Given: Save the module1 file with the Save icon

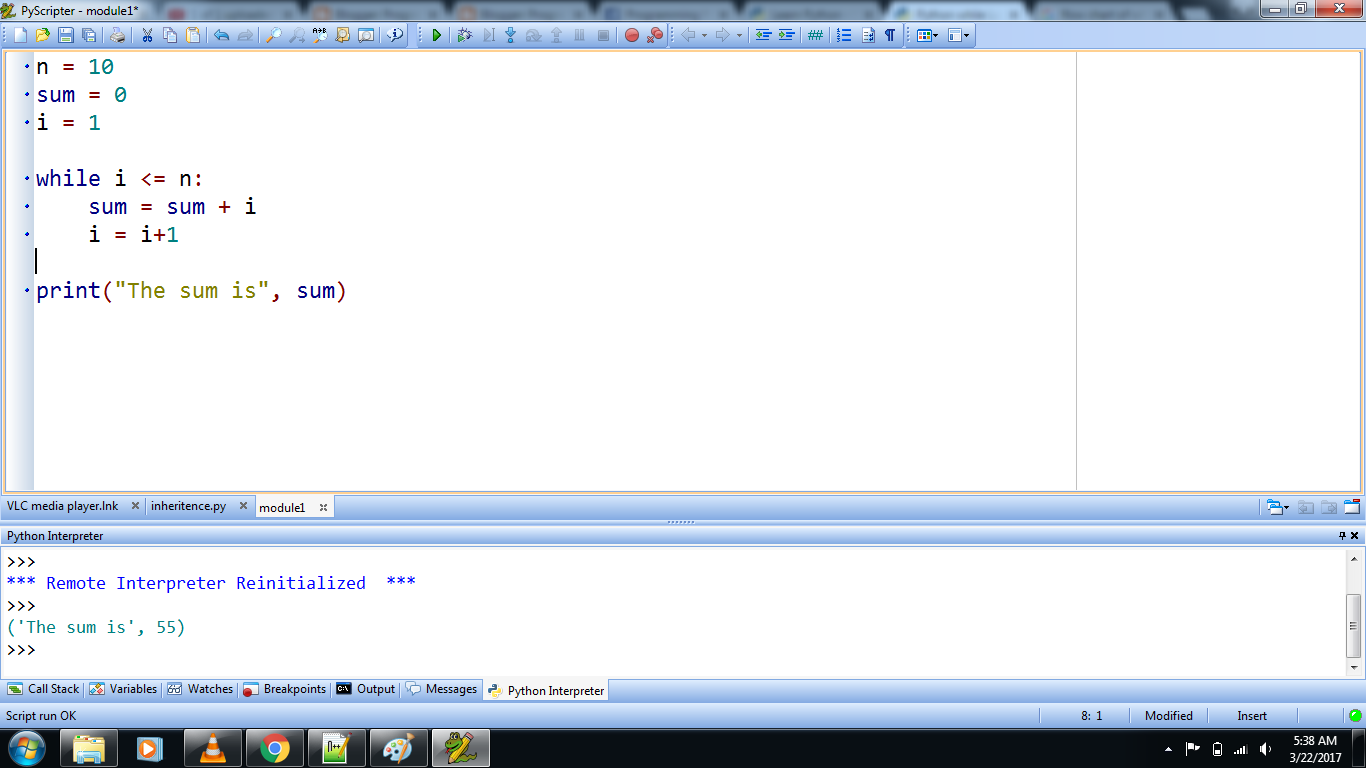Looking at the screenshot, I should click(x=66, y=34).
